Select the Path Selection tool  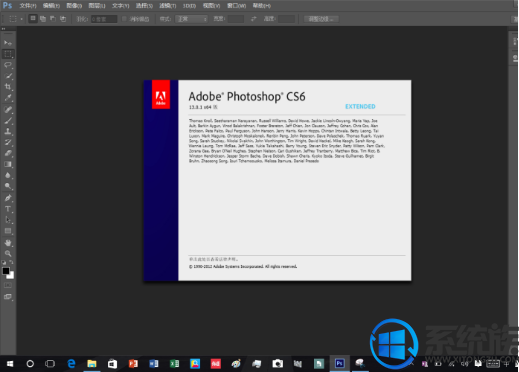tap(8, 220)
